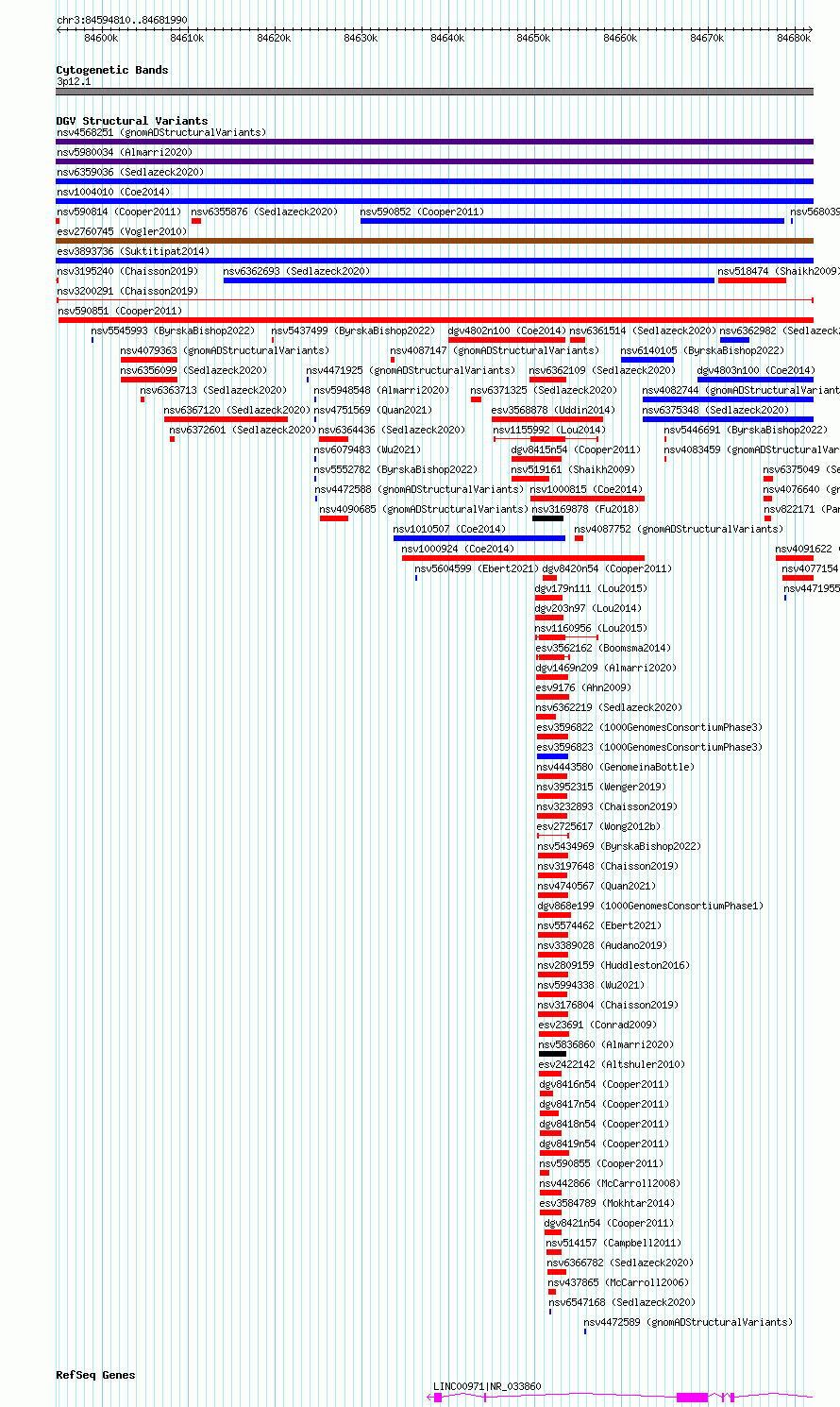Click the esv2760745 (Vogler2010) label

(122, 231)
